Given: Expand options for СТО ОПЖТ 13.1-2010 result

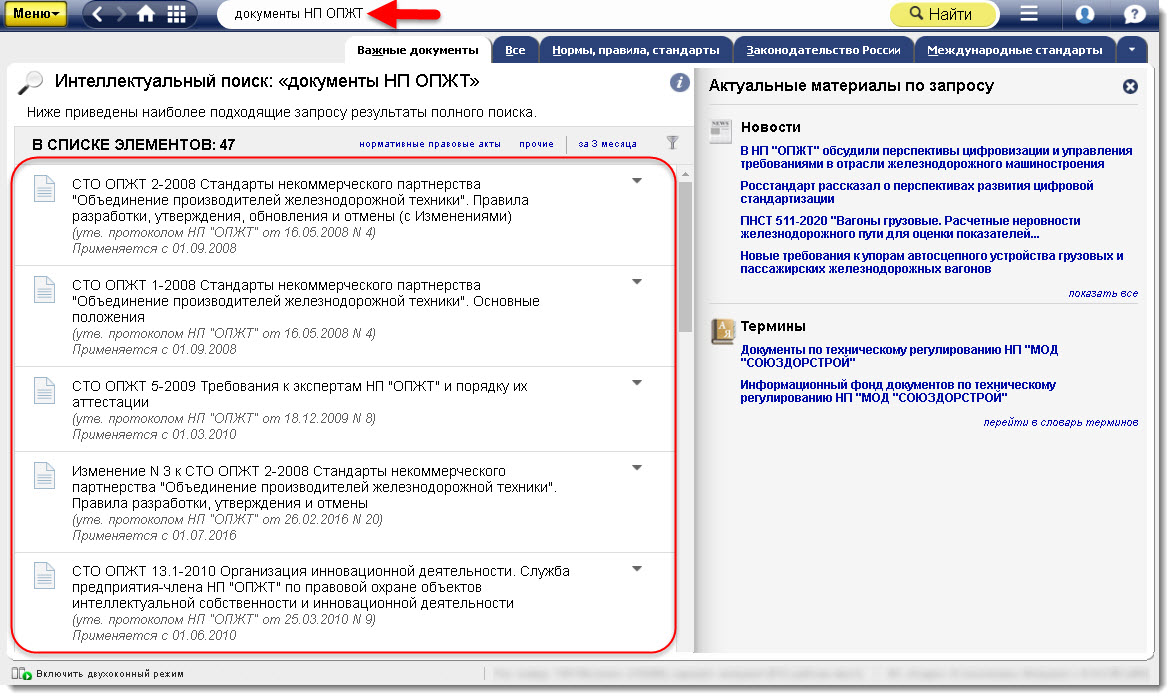Looking at the screenshot, I should click(636, 568).
